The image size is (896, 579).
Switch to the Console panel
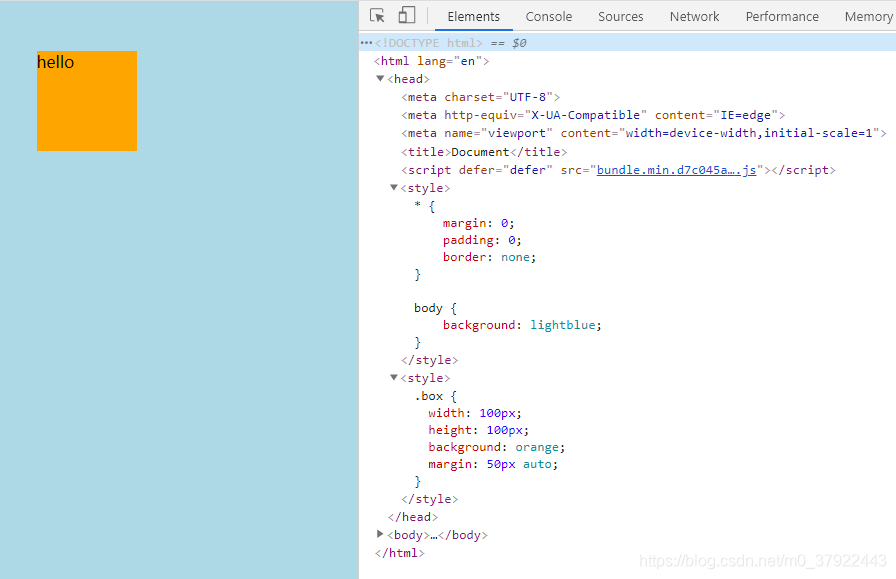548,16
